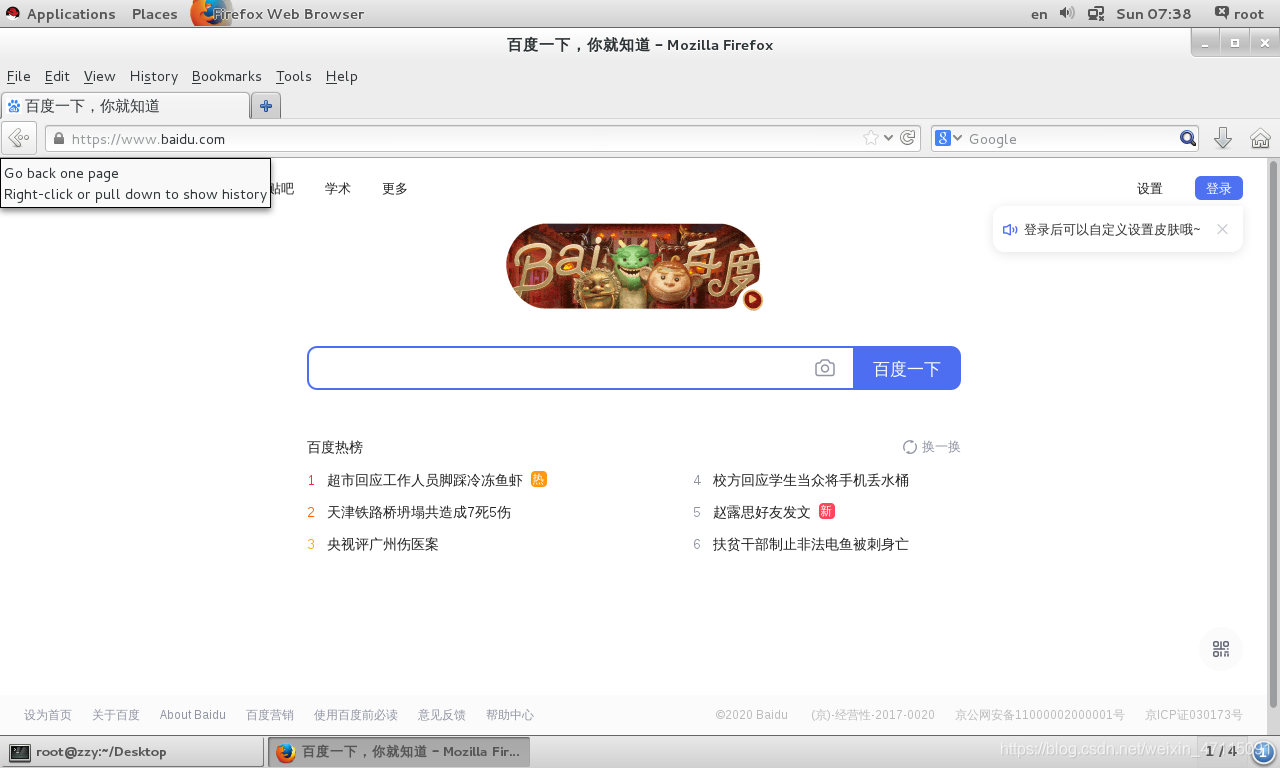Open the root user menu
Image resolution: width=1280 pixels, height=768 pixels.
tap(1239, 13)
